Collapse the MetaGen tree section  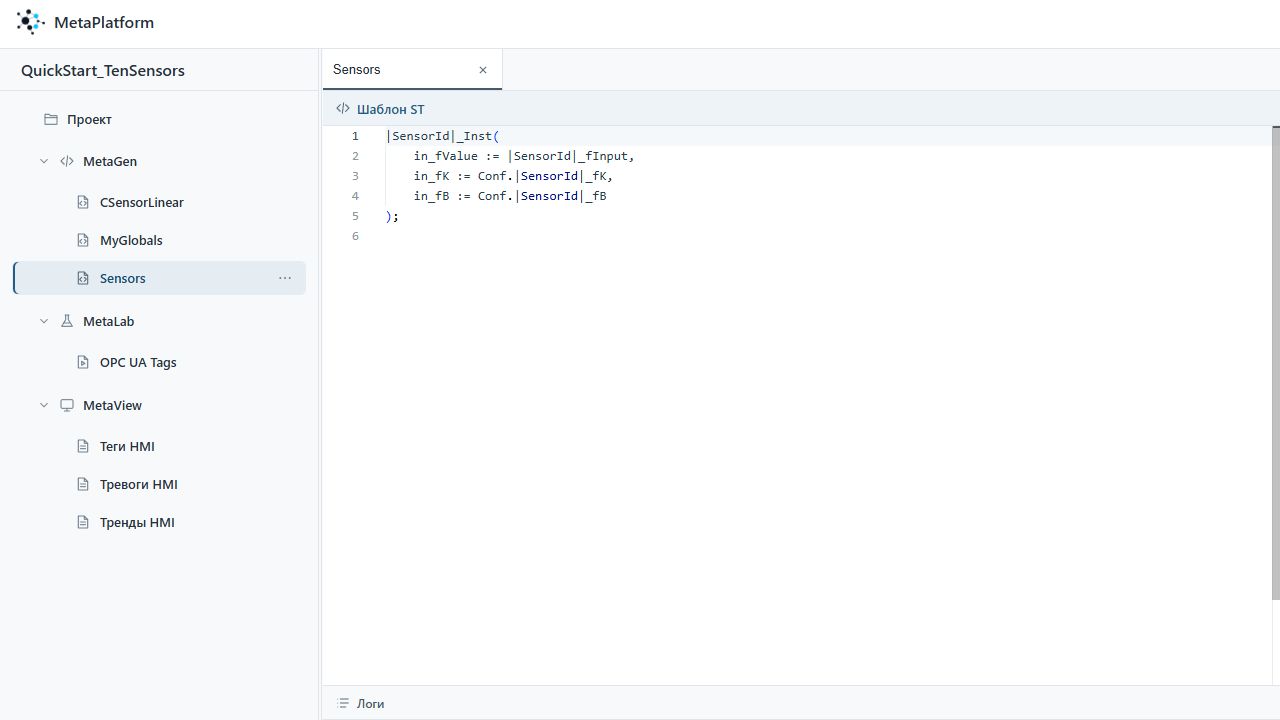tap(44, 161)
